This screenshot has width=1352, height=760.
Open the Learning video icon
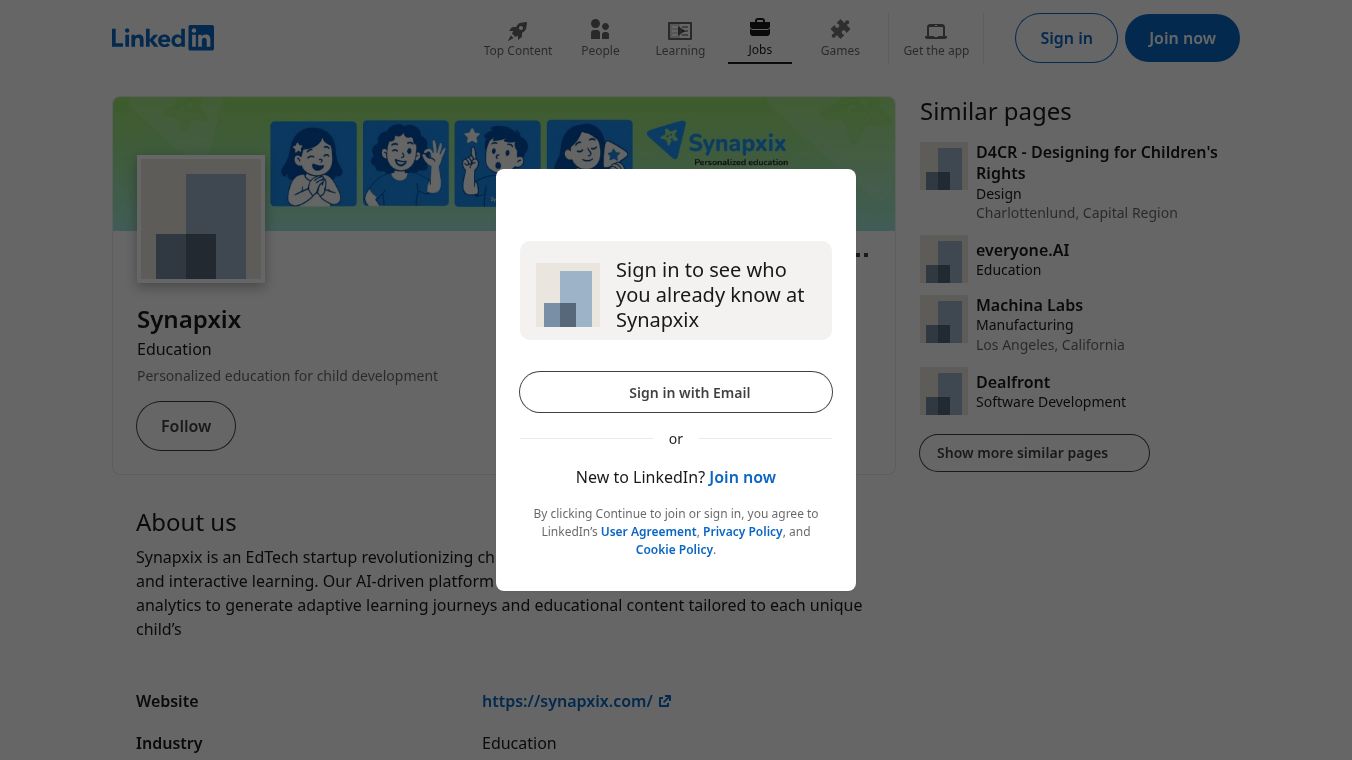680,31
